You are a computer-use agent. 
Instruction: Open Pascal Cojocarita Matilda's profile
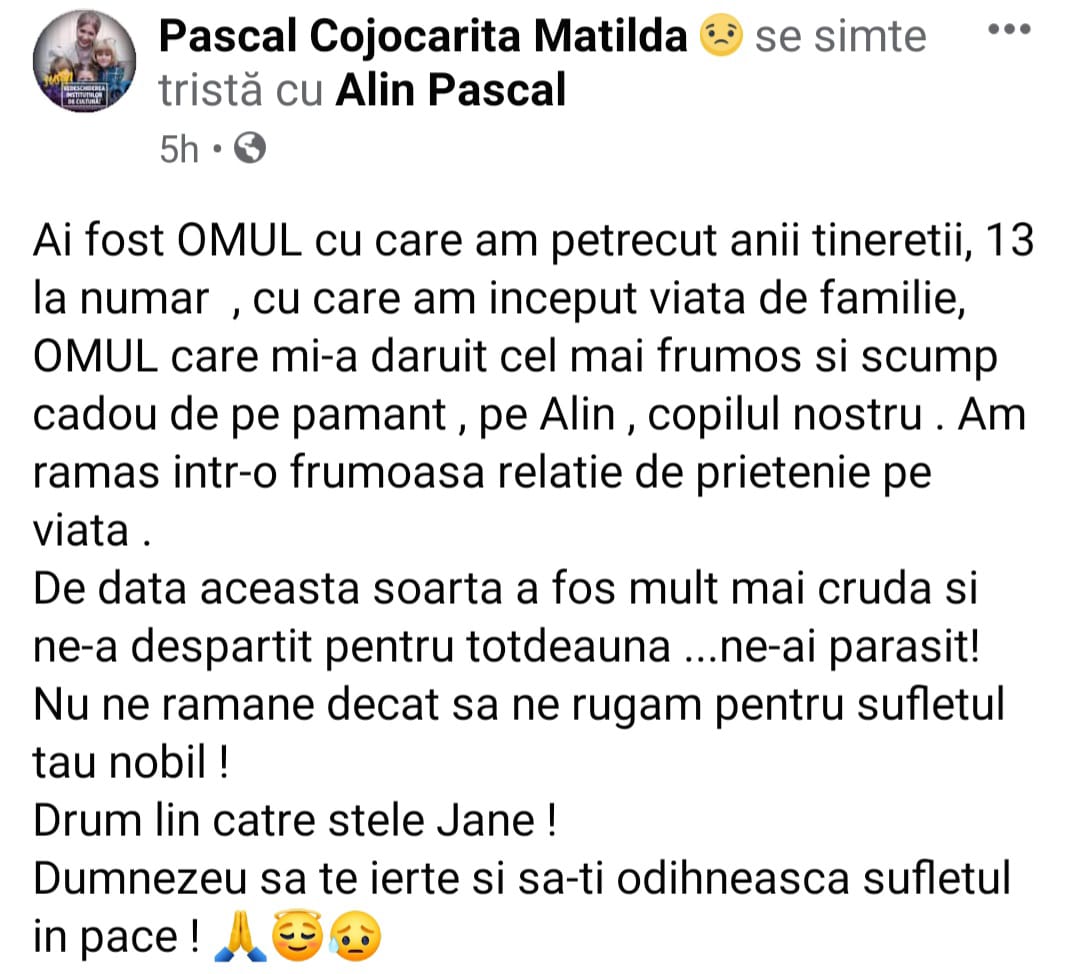pyautogui.click(x=424, y=39)
